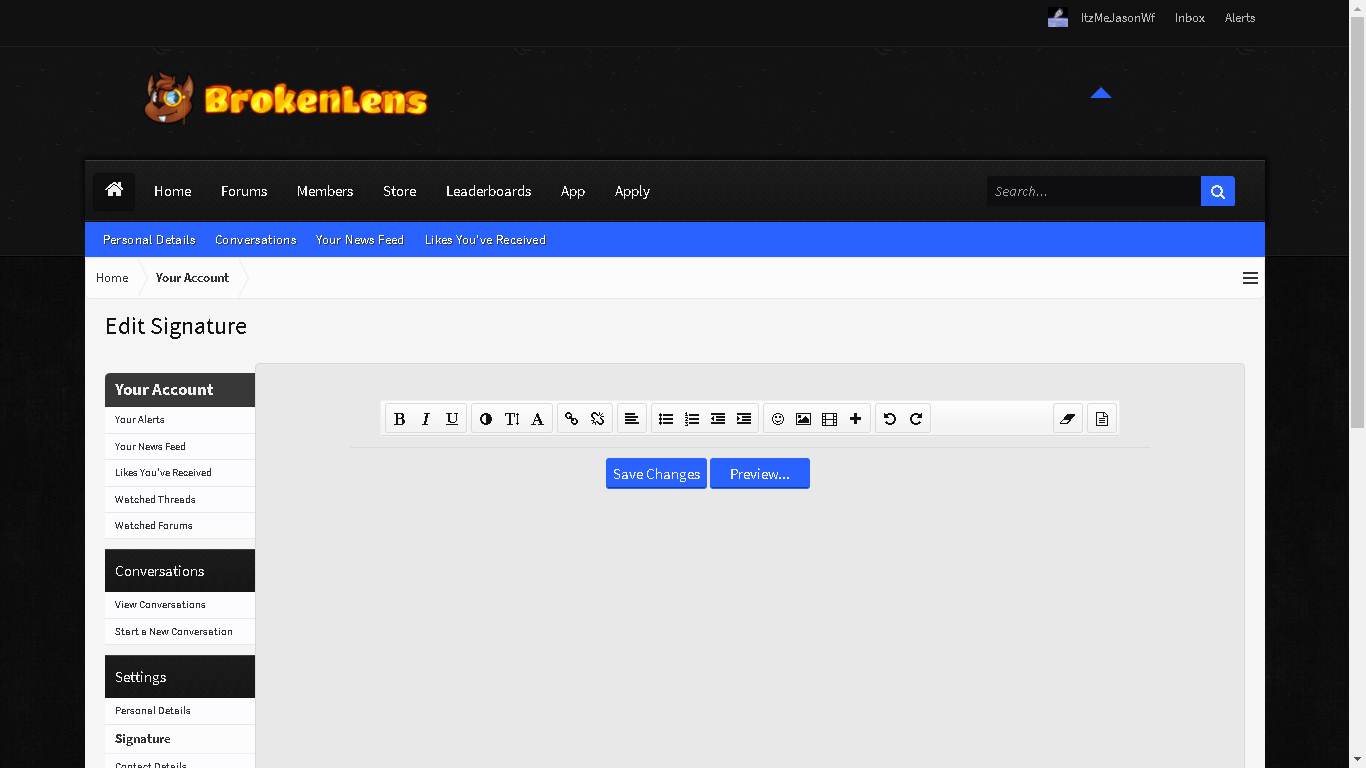Open the font size dropdown

[512, 419]
